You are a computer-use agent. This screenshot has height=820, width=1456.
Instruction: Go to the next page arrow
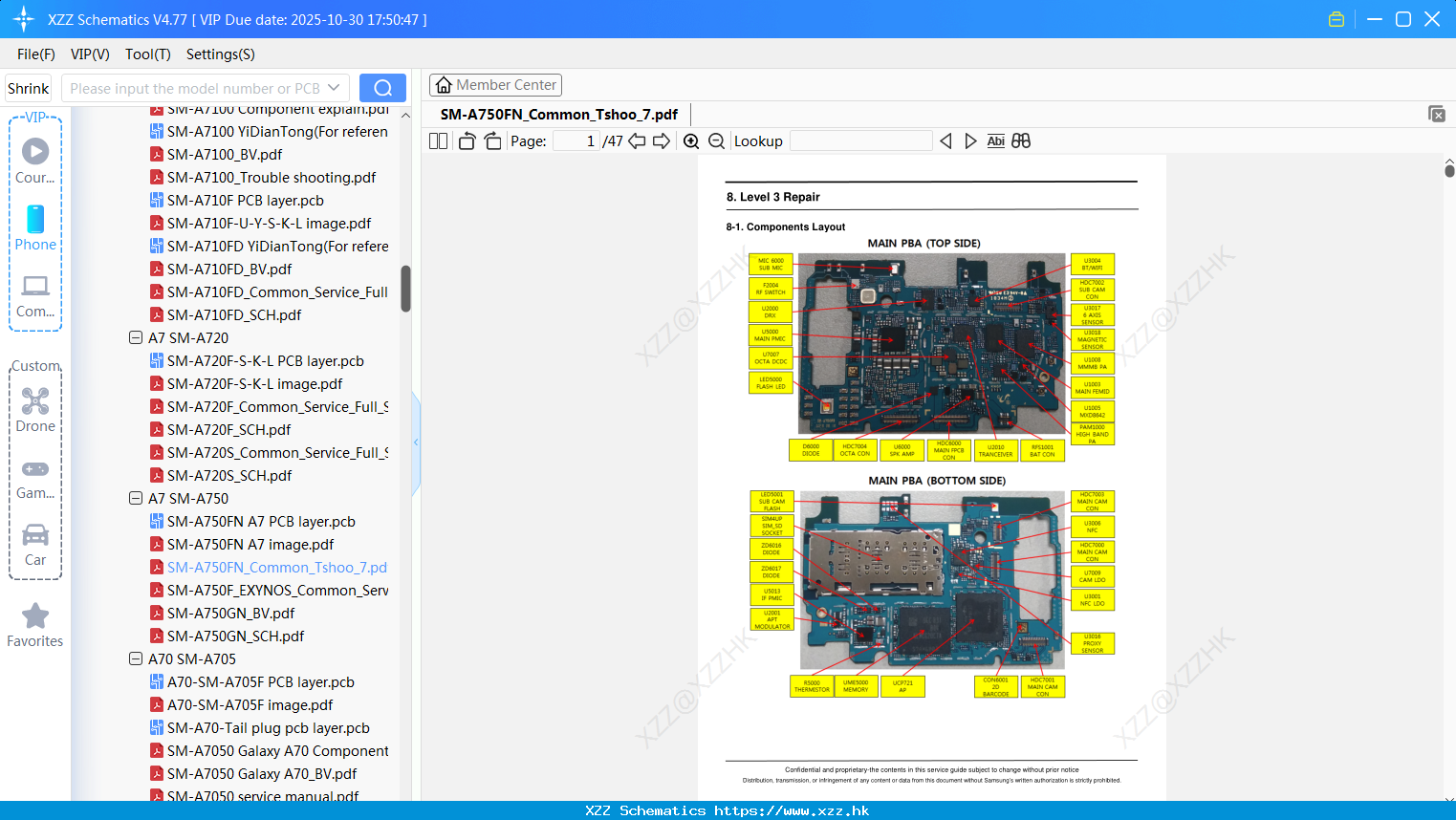pos(662,141)
